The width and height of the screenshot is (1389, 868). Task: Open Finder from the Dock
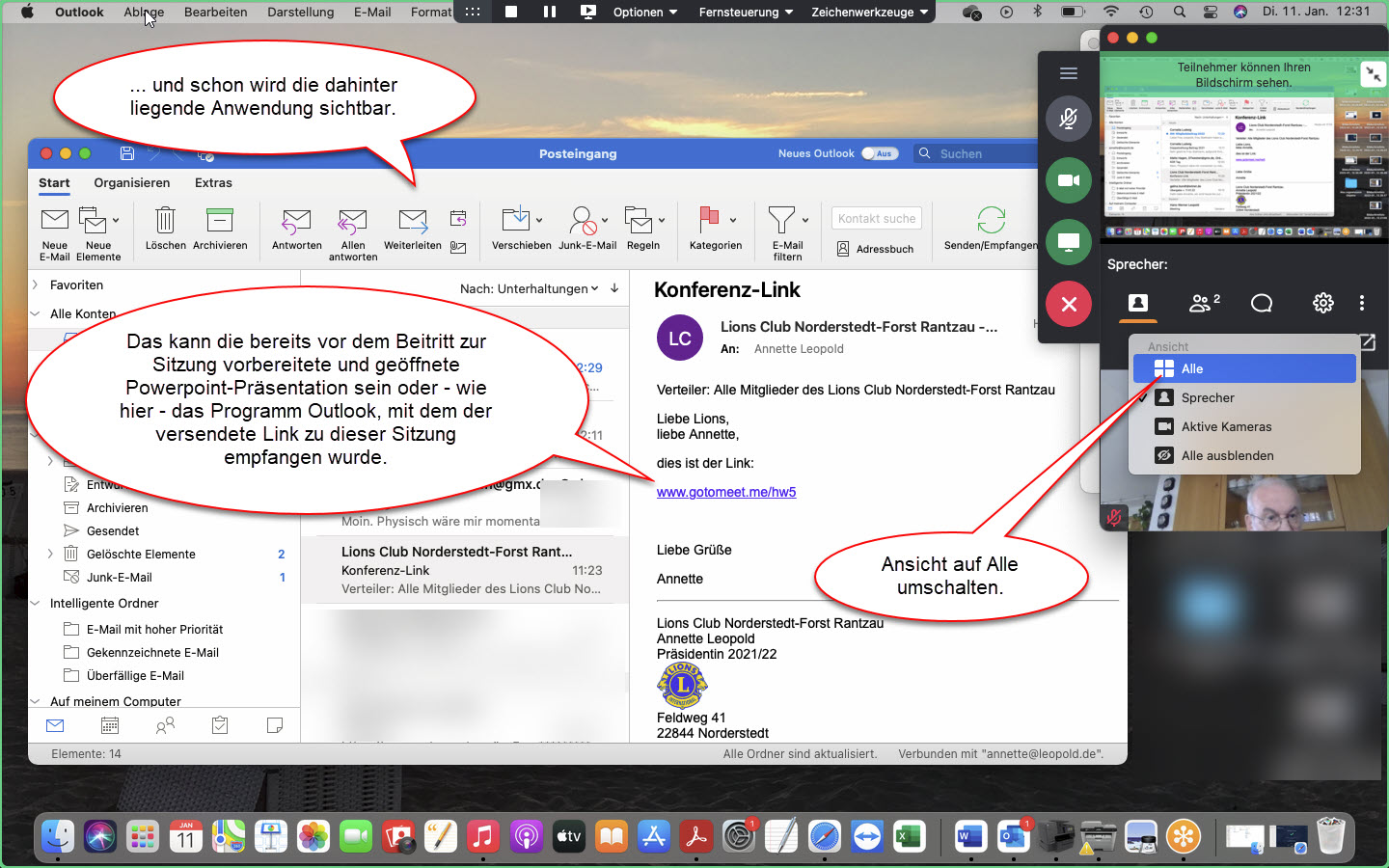pyautogui.click(x=58, y=836)
